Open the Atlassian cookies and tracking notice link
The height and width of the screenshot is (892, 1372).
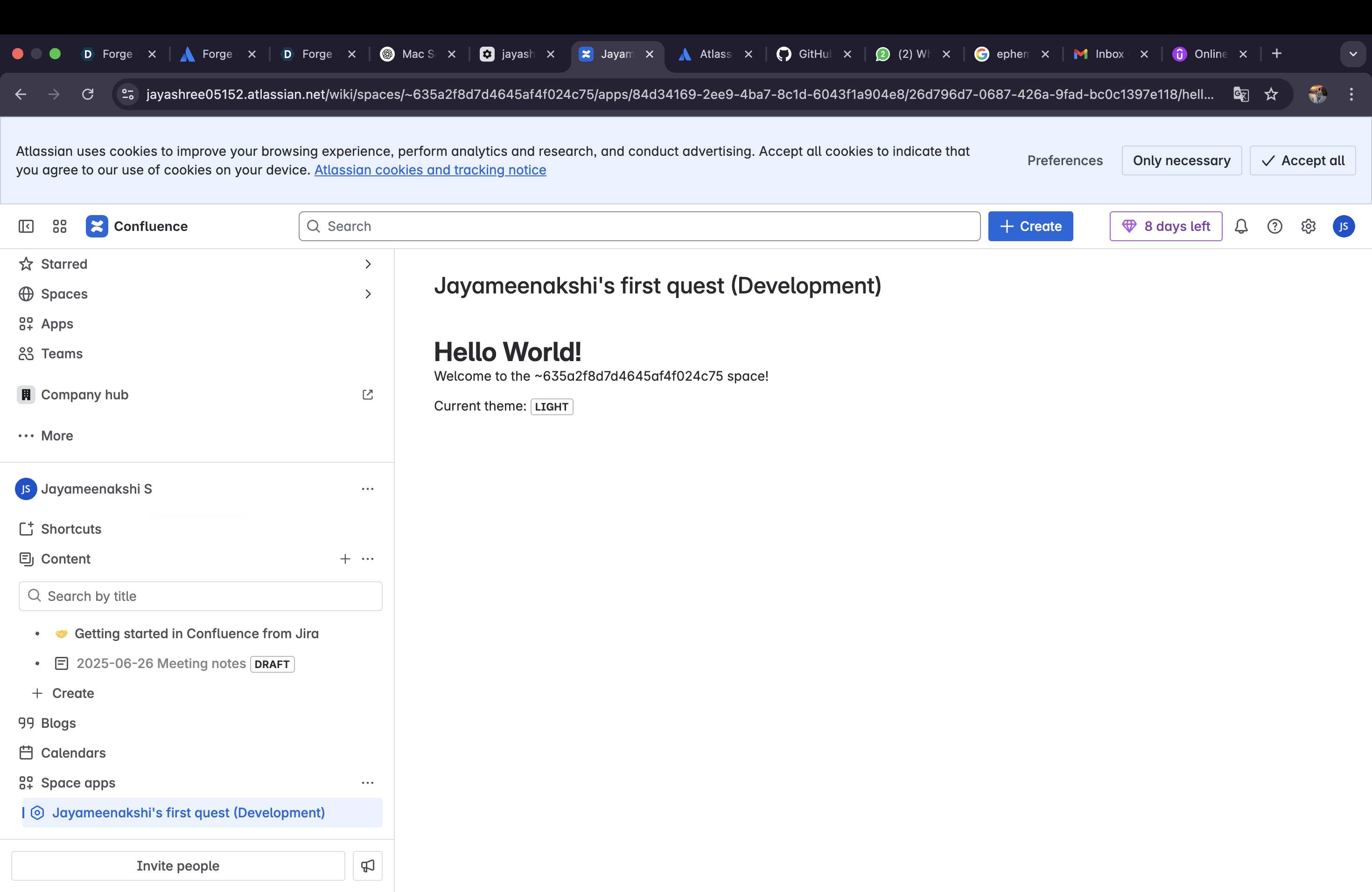point(430,170)
